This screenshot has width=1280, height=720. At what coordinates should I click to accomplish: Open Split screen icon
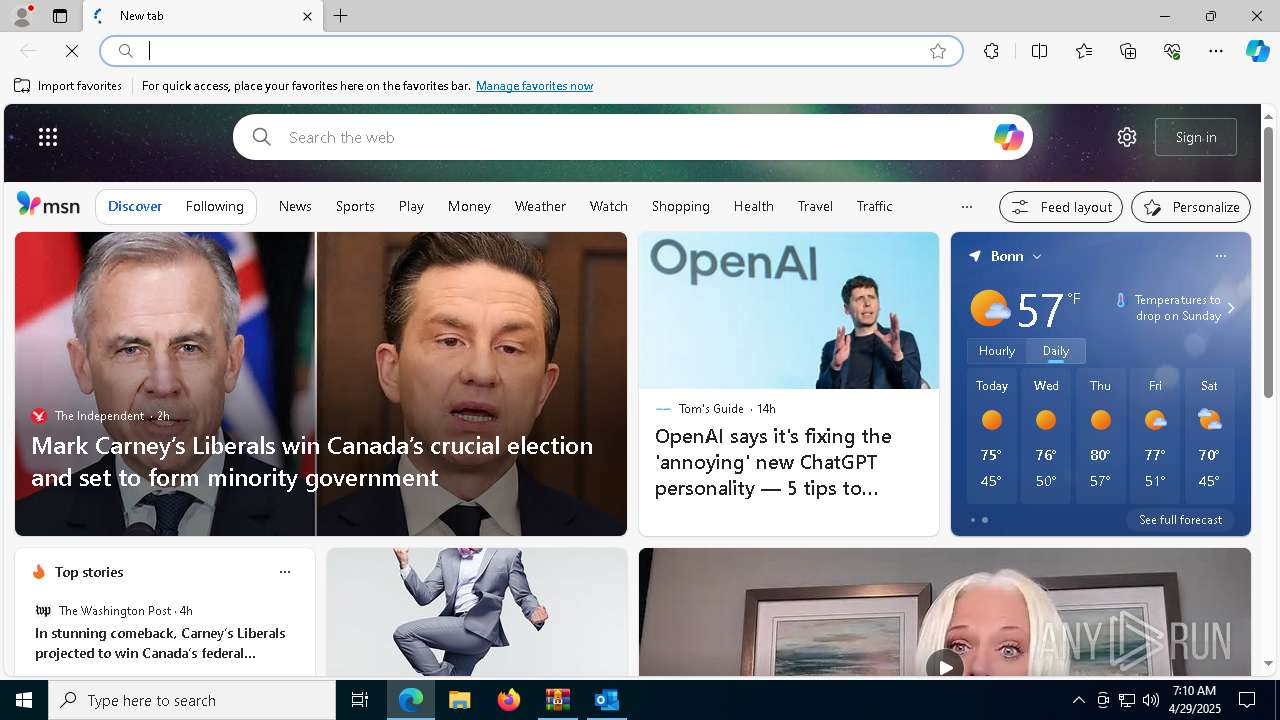tap(1039, 51)
